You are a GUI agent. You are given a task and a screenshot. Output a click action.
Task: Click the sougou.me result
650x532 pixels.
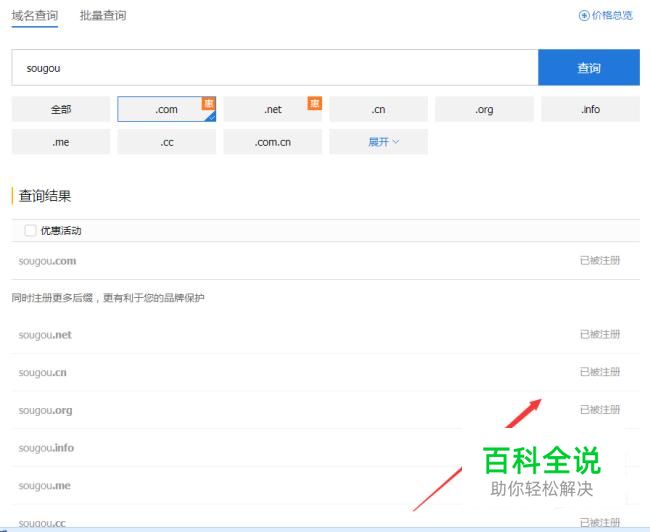(44, 486)
